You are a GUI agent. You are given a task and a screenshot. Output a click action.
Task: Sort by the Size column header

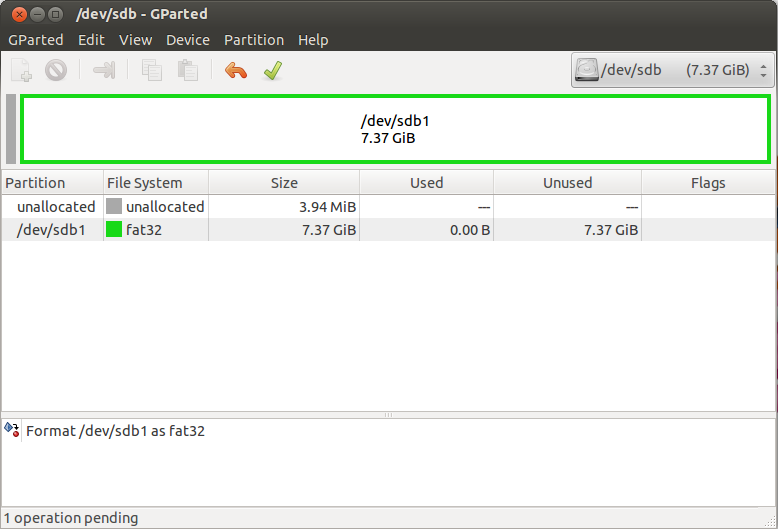tap(284, 183)
